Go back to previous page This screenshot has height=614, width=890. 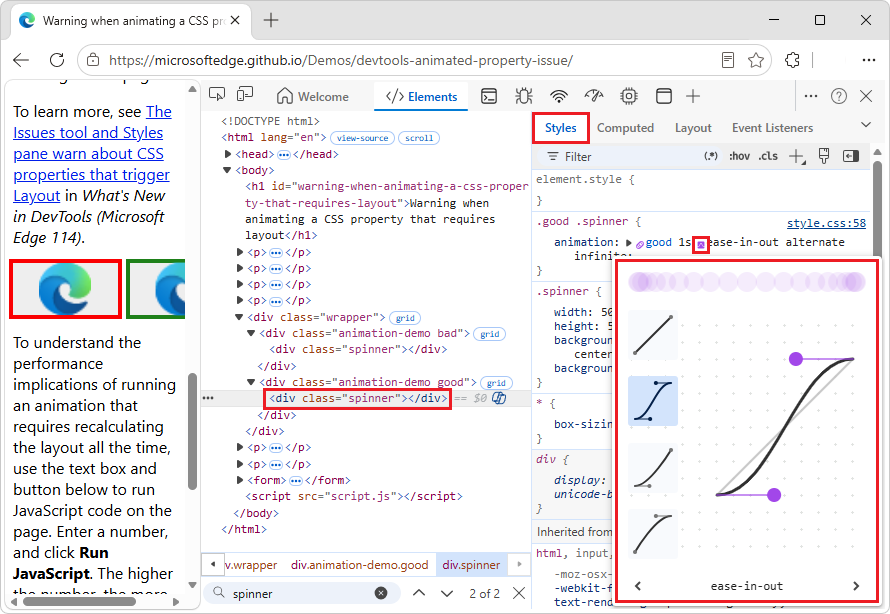click(21, 60)
